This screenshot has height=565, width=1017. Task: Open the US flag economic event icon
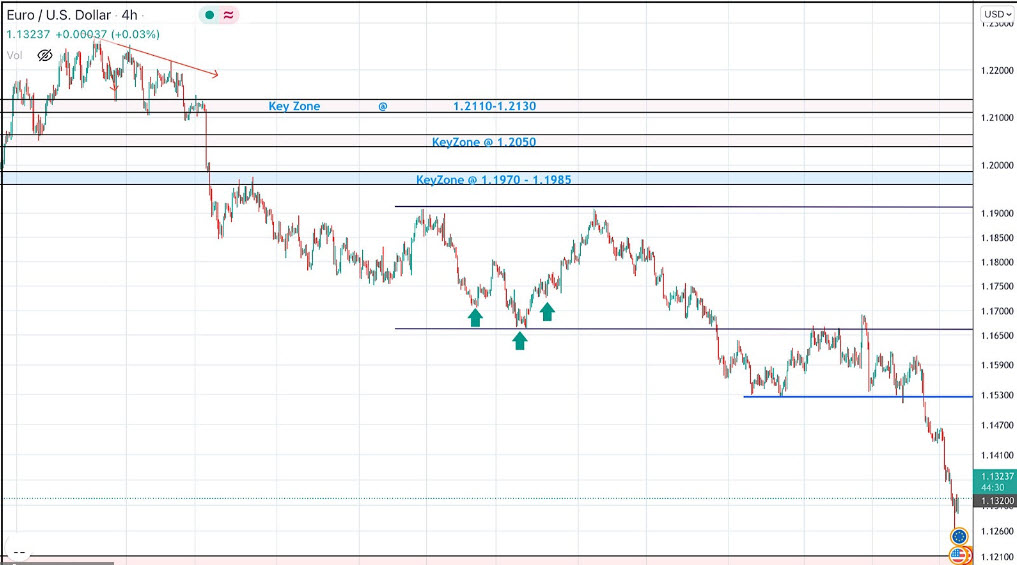coord(960,554)
